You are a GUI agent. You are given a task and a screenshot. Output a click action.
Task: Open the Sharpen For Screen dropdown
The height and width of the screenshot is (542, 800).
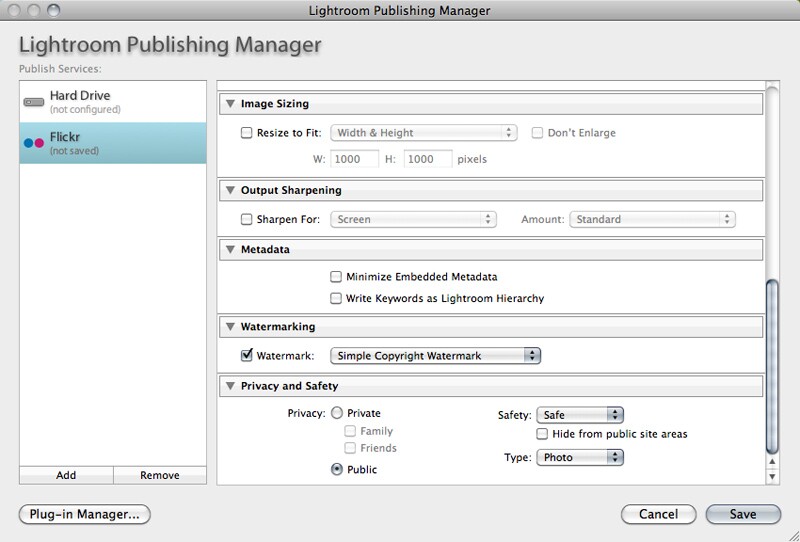[x=413, y=219]
